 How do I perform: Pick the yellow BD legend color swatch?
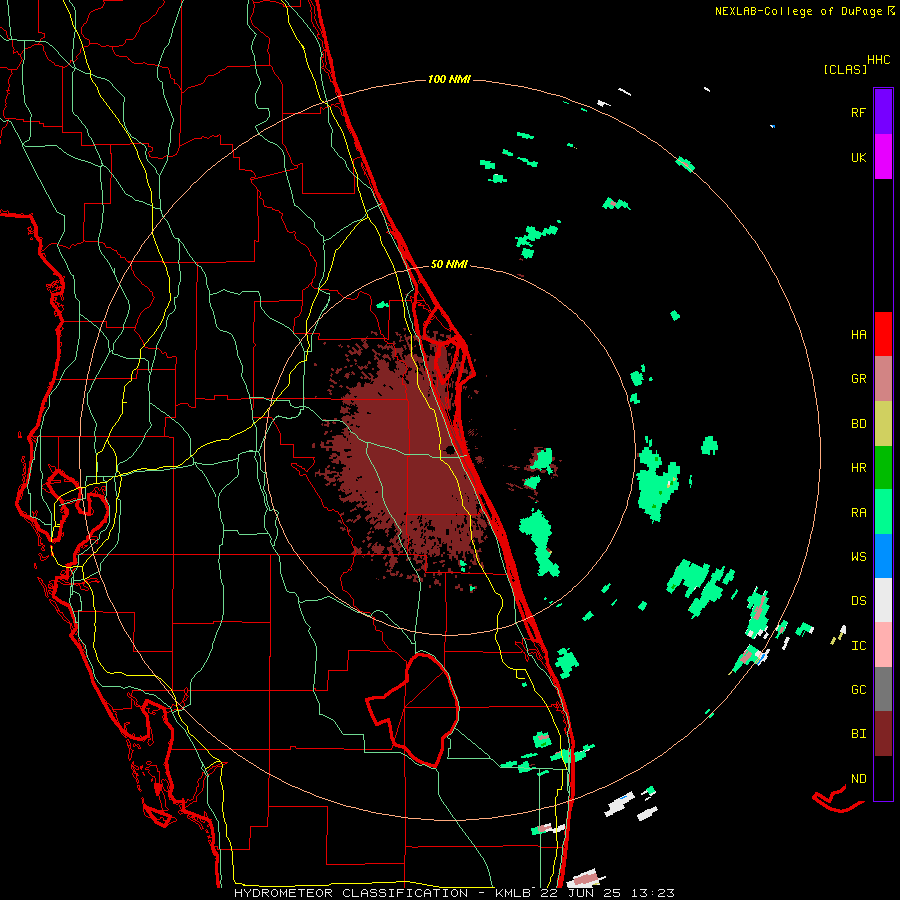point(883,424)
